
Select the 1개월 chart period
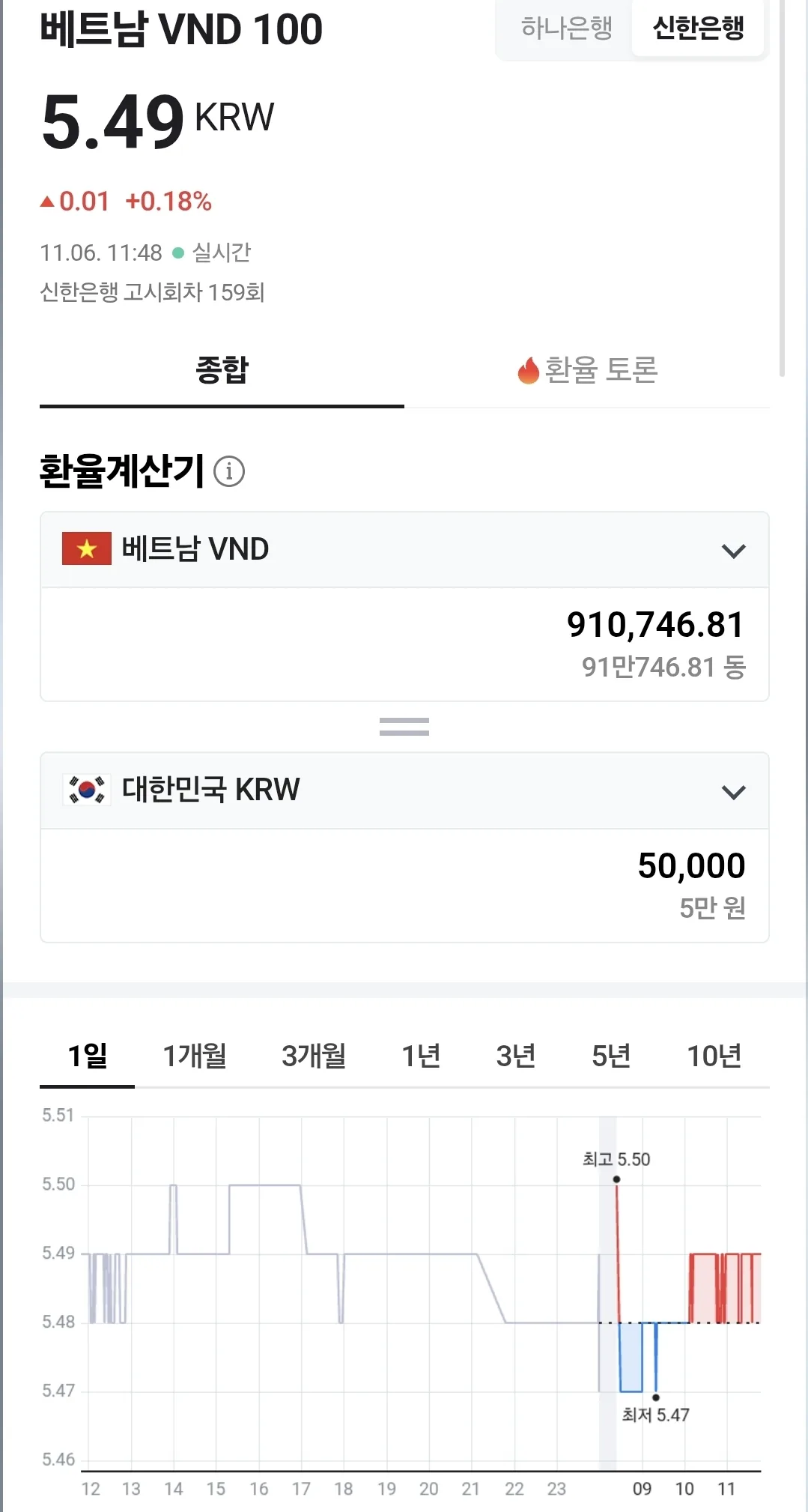tap(195, 1056)
